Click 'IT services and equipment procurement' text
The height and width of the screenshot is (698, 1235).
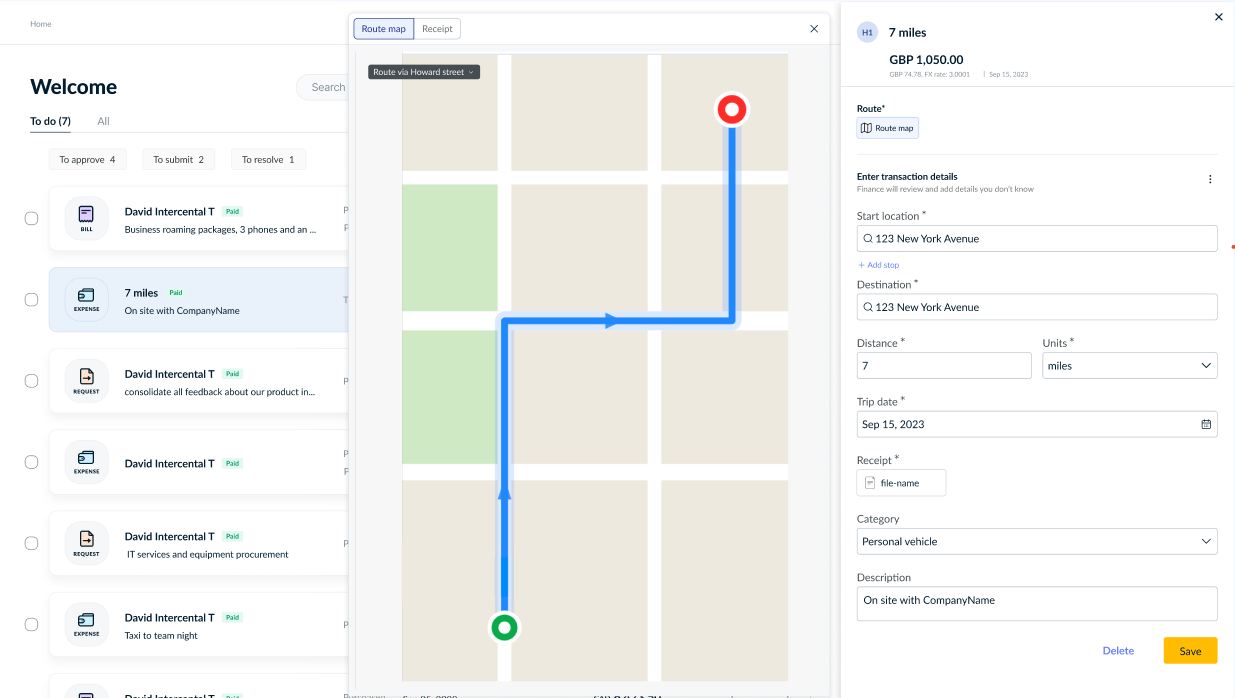(207, 554)
